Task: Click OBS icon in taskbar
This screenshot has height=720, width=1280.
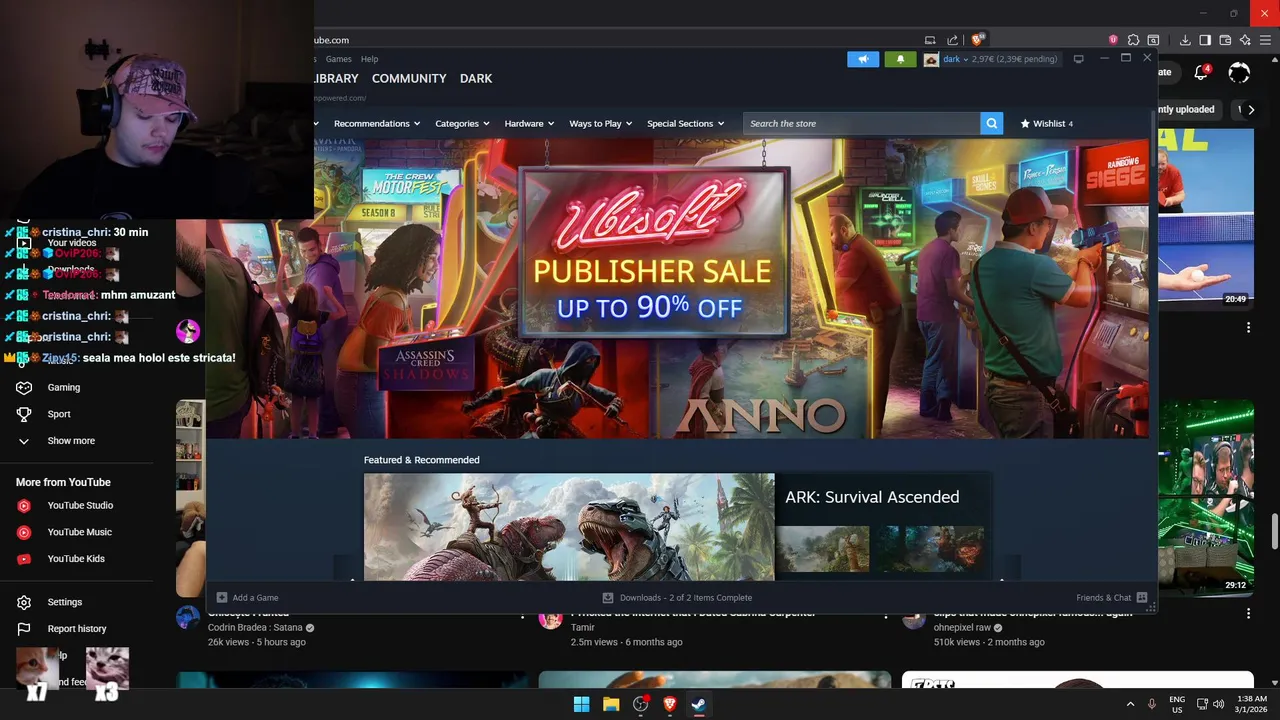Action: 640,704
